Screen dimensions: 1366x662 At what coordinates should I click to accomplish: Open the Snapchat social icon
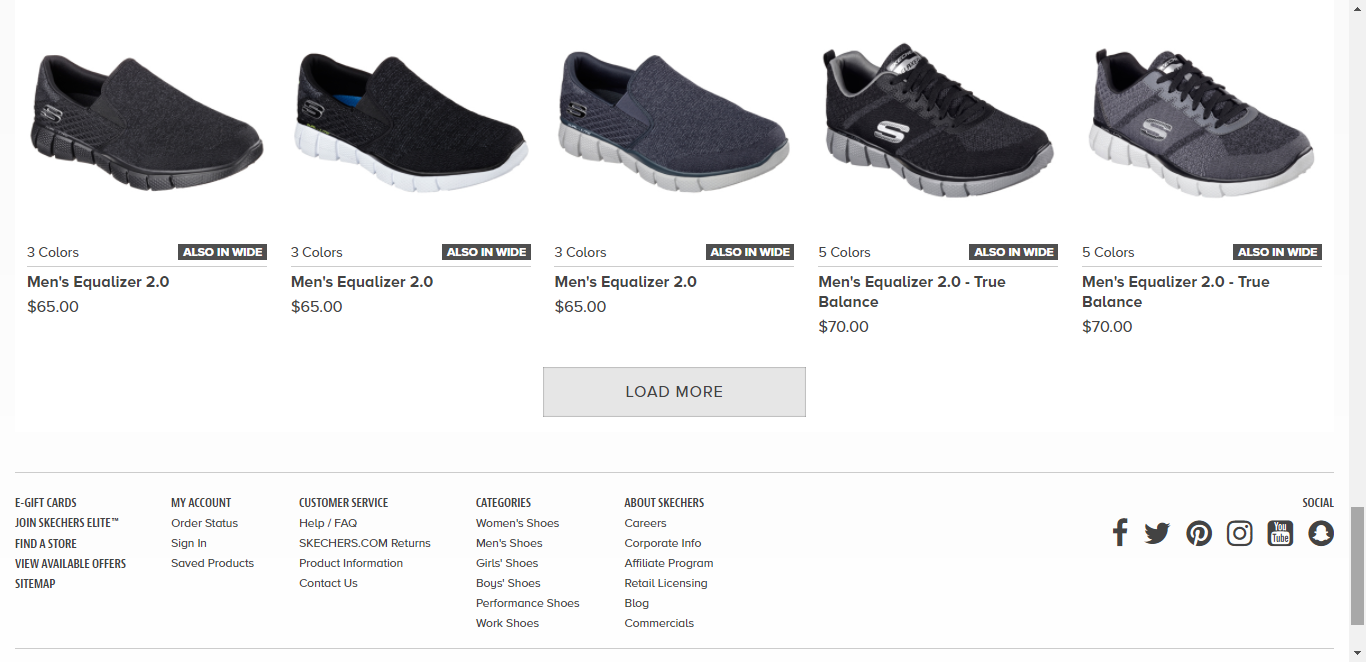click(x=1321, y=533)
